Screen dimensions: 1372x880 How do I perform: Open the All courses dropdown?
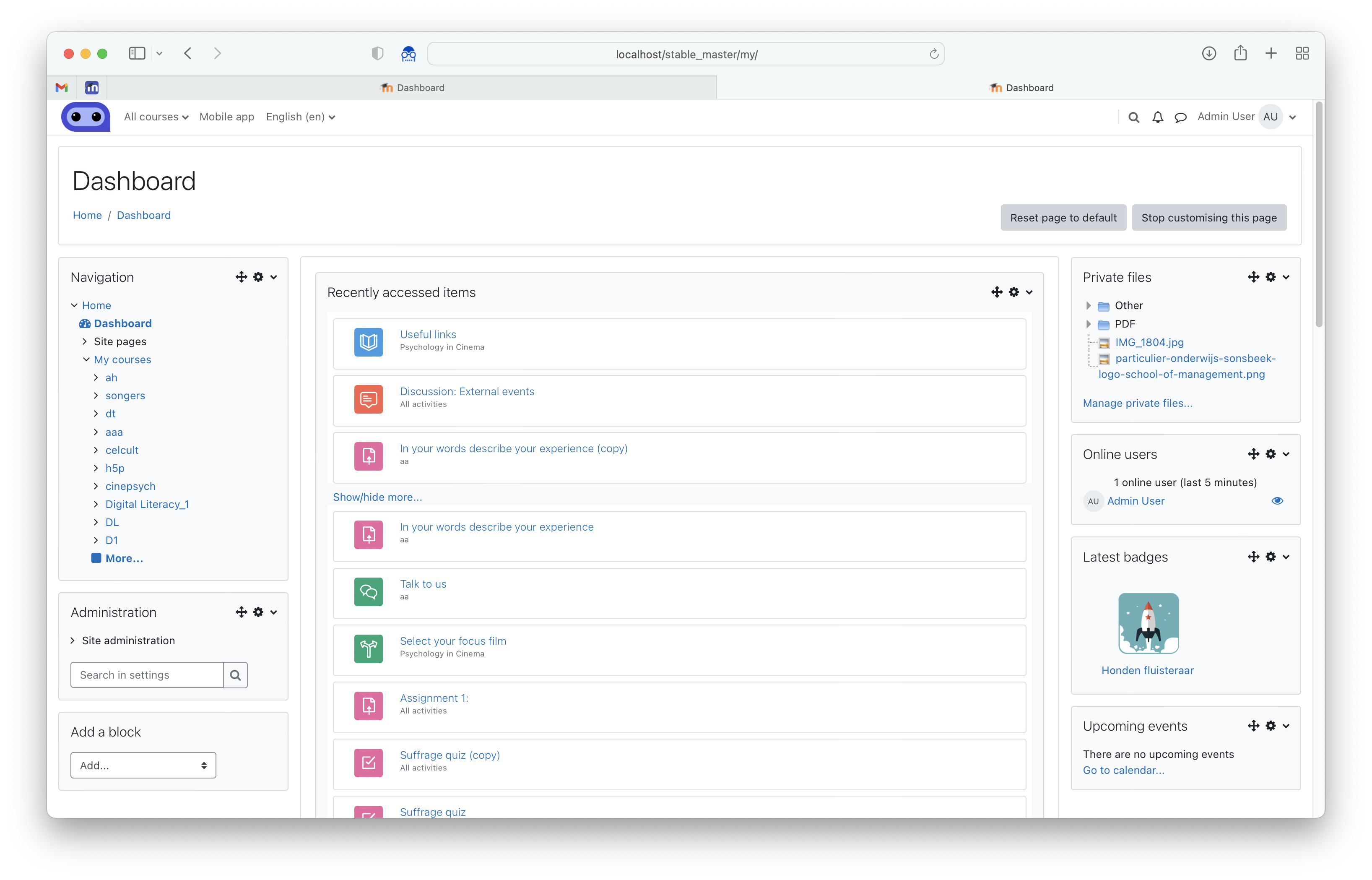click(x=156, y=117)
